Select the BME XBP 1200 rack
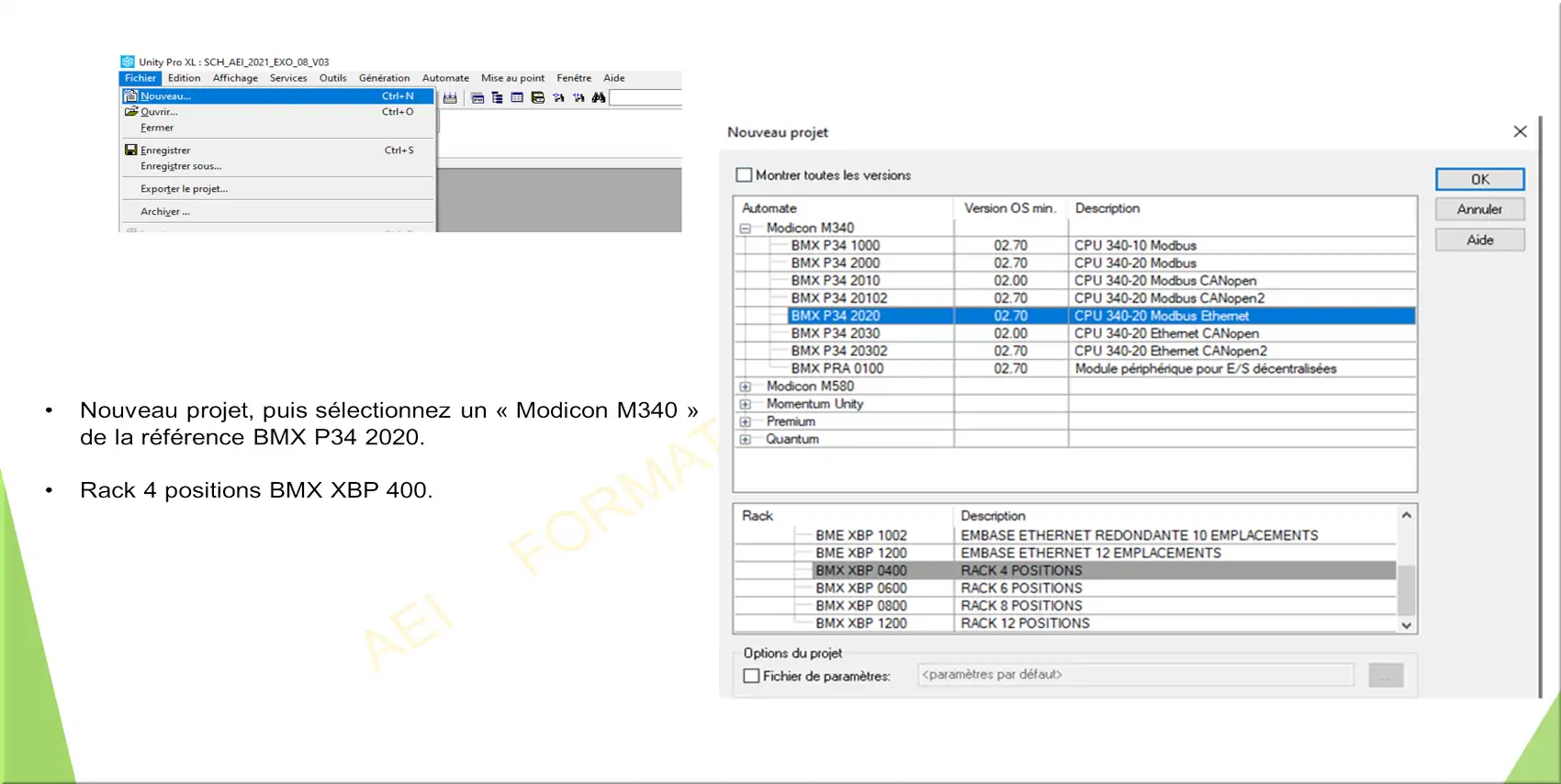Image resolution: width=1561 pixels, height=784 pixels. tap(1065, 553)
